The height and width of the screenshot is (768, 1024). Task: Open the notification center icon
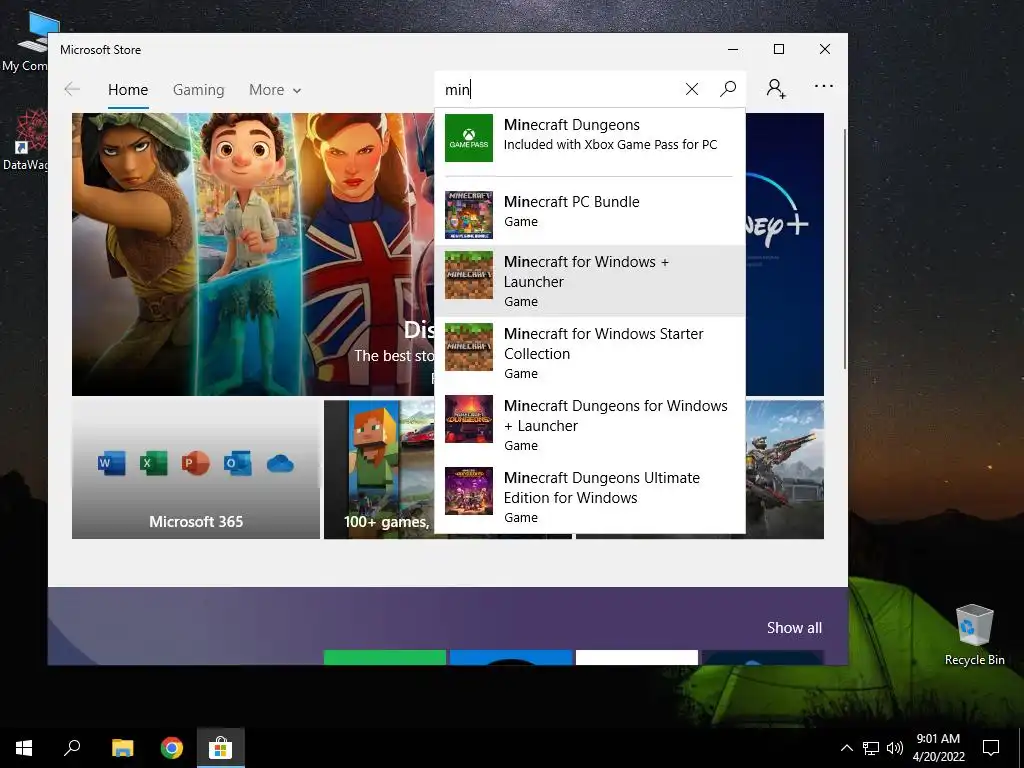click(x=991, y=748)
